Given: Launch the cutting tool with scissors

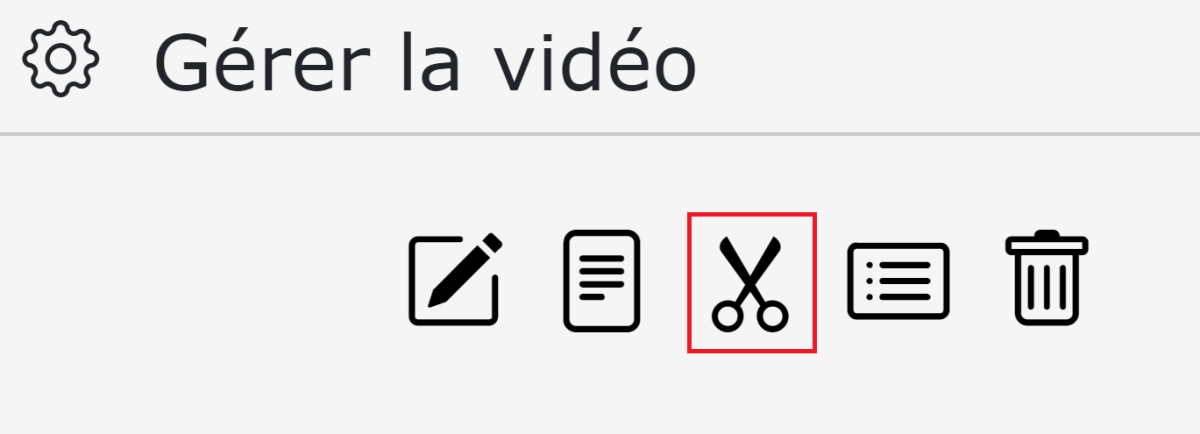Looking at the screenshot, I should (750, 281).
